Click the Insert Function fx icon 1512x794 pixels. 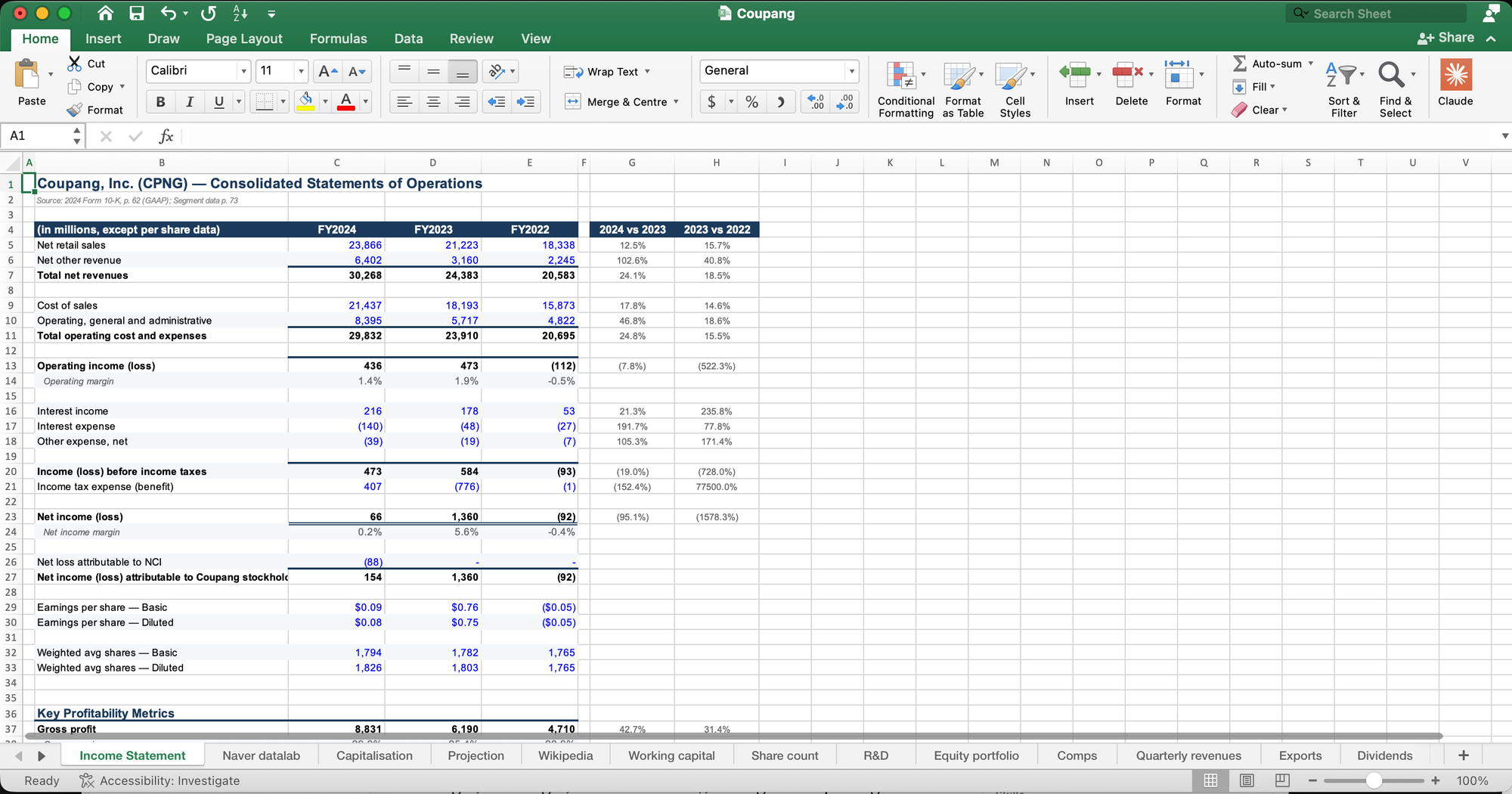pos(166,136)
